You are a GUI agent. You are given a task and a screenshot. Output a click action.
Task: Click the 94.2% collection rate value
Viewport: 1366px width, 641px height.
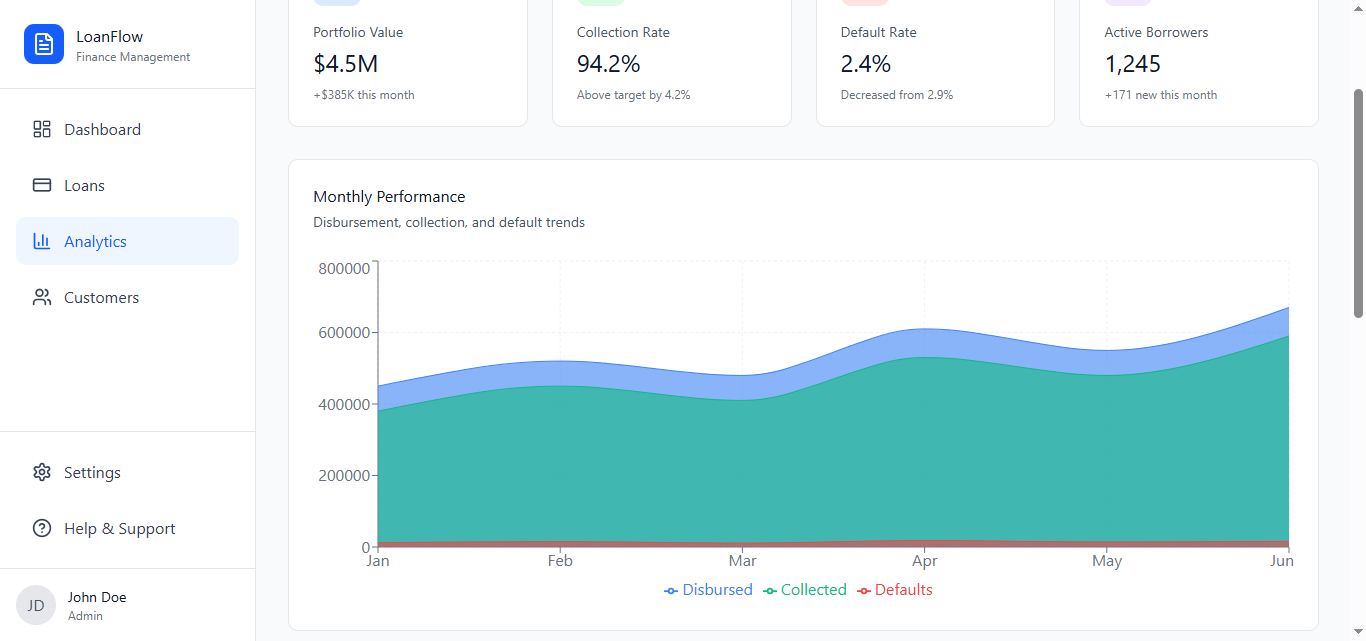(608, 64)
